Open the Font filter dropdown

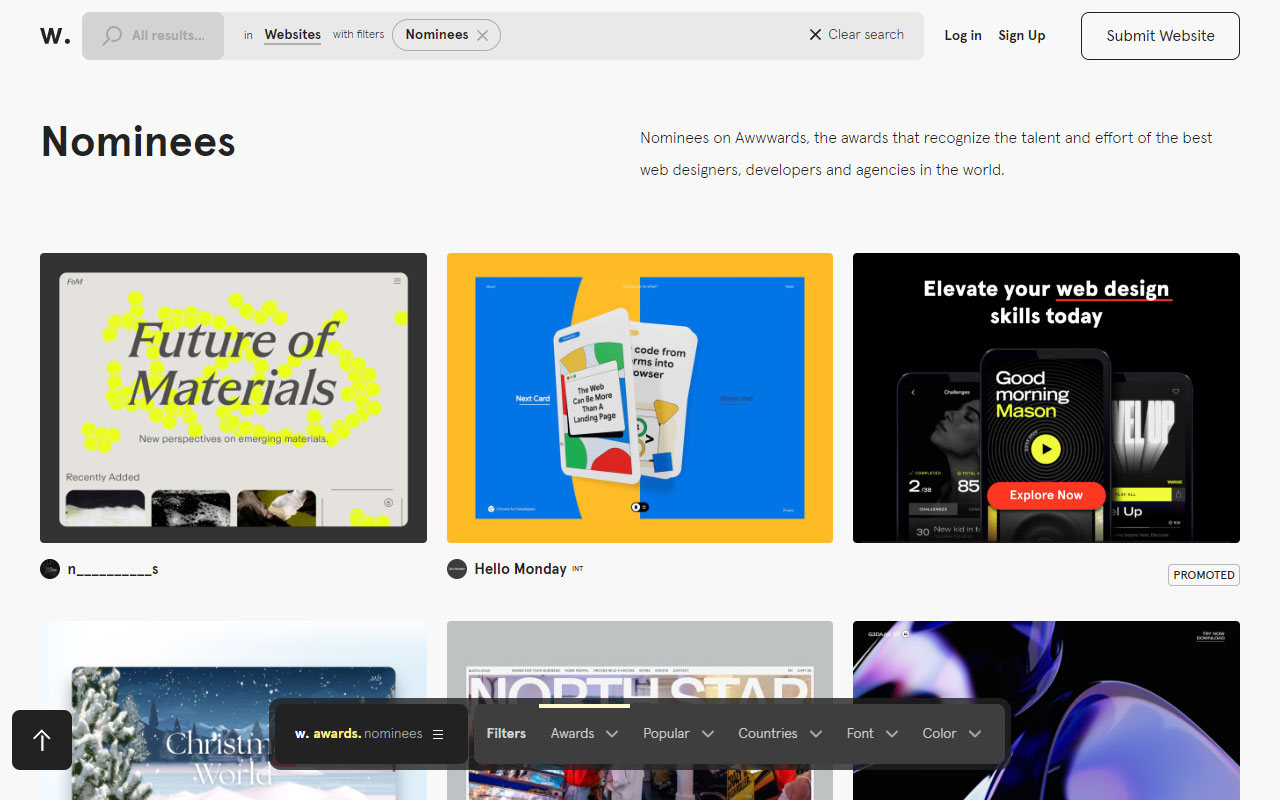[871, 733]
